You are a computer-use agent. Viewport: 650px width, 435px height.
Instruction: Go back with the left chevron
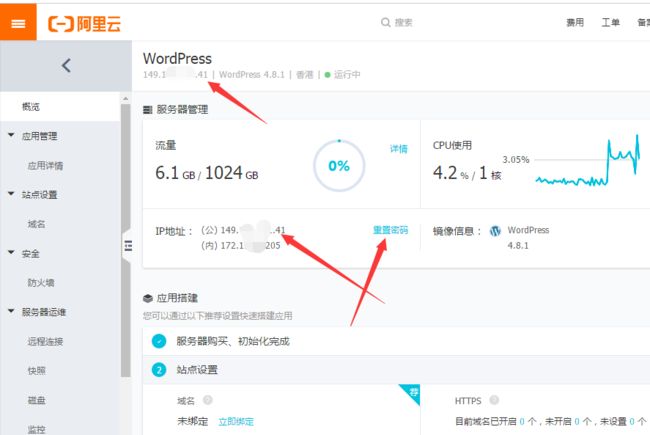pos(66,66)
